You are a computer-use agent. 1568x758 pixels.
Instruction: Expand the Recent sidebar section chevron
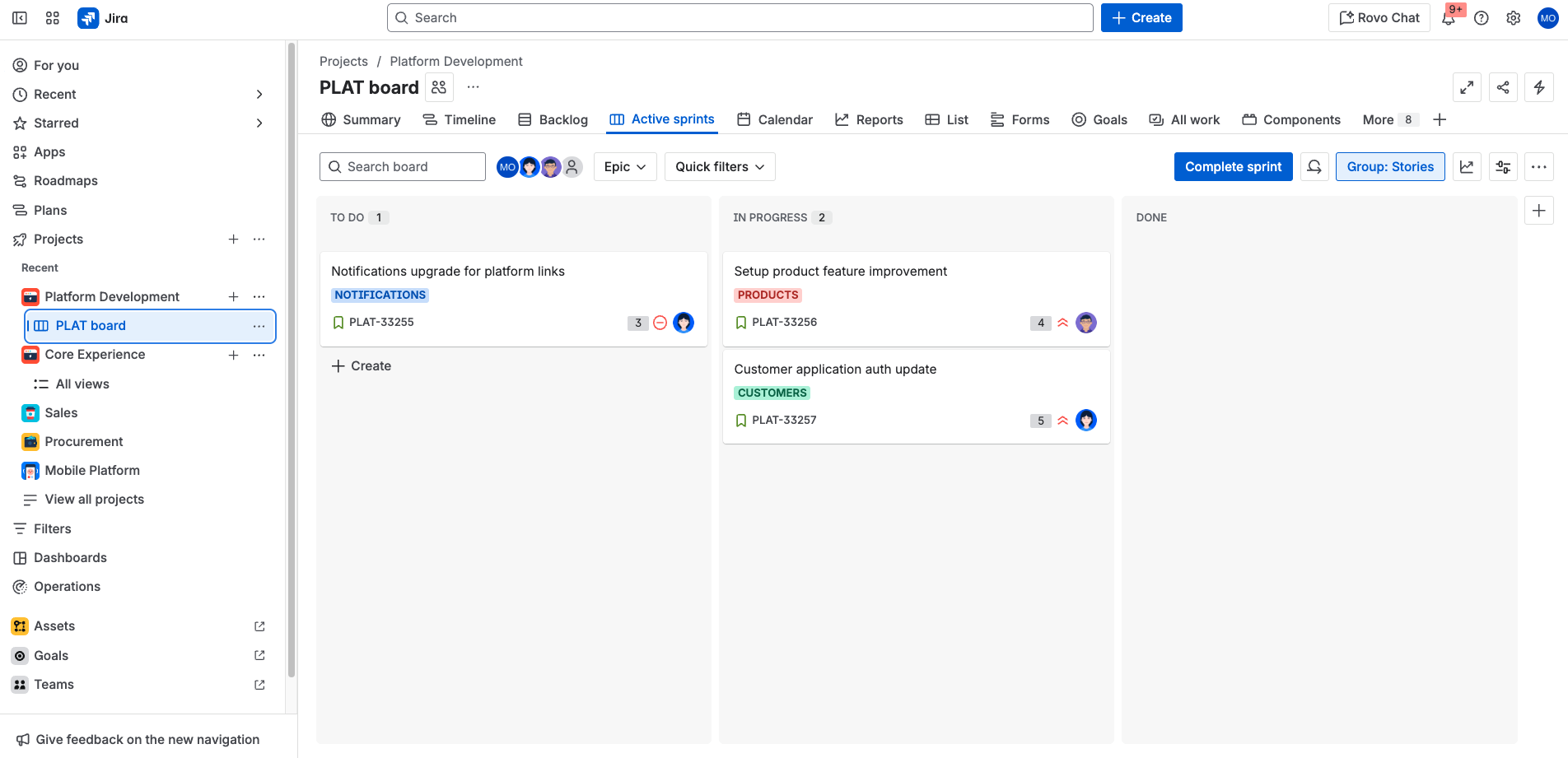click(x=259, y=94)
